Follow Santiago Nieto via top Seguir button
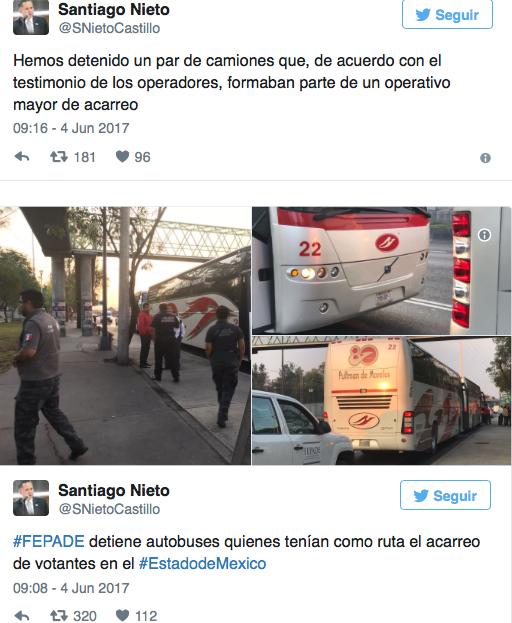 coord(447,15)
